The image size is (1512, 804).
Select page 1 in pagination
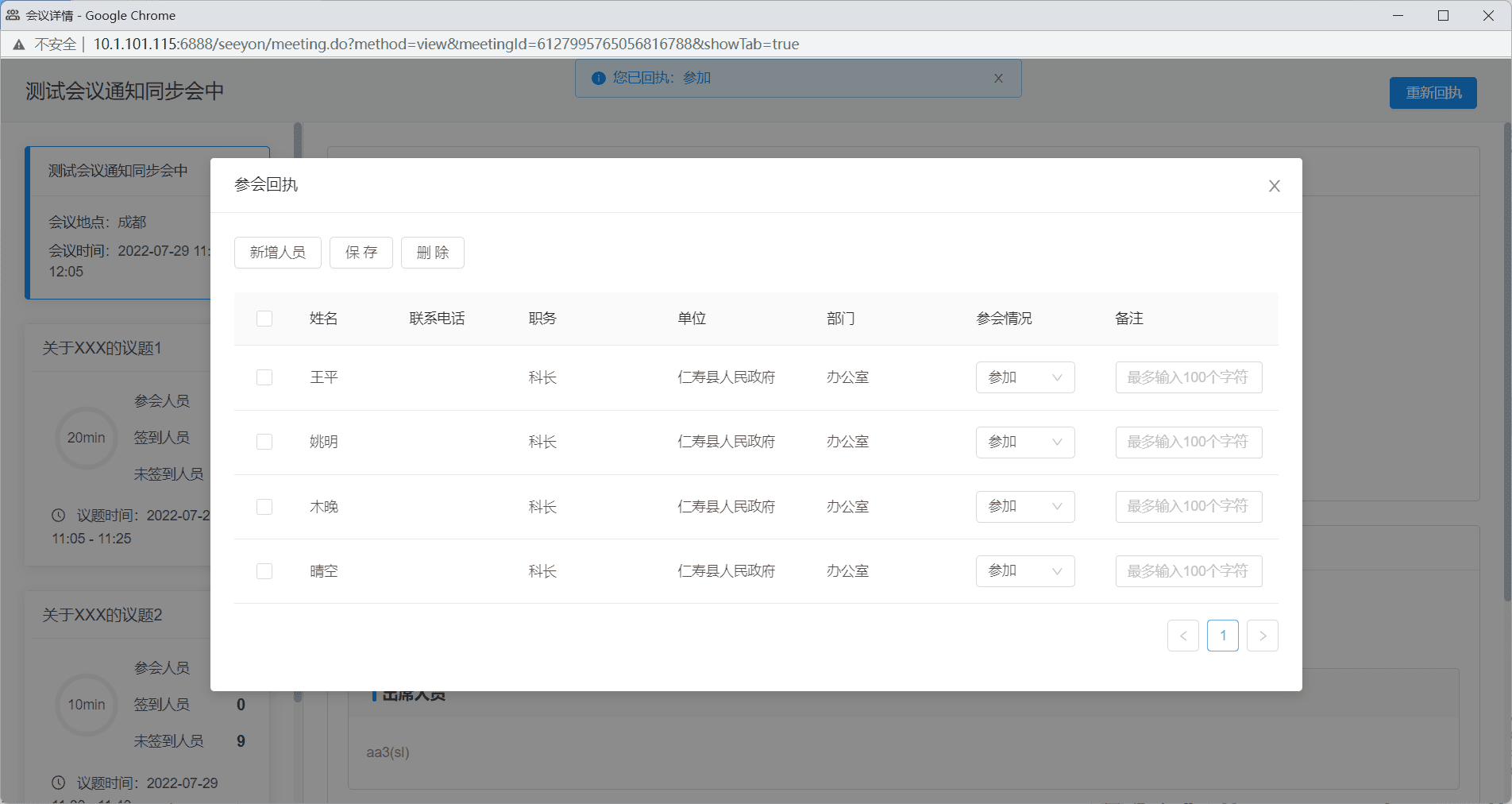[x=1223, y=636]
